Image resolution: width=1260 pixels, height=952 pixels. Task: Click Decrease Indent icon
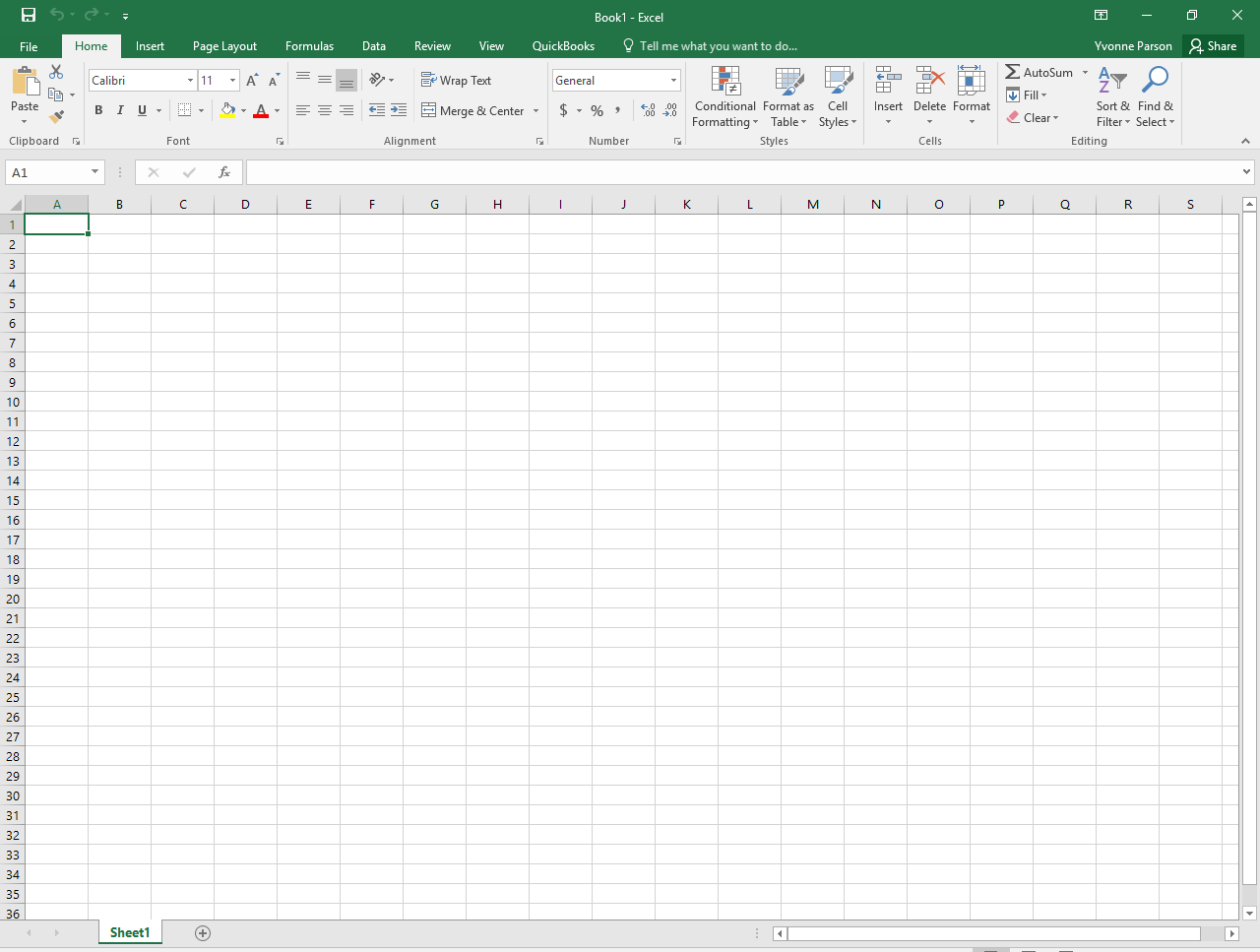(377, 110)
